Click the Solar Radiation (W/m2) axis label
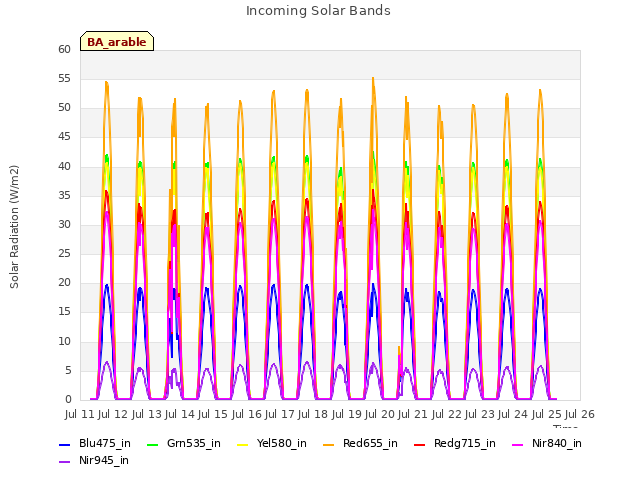 14,227
